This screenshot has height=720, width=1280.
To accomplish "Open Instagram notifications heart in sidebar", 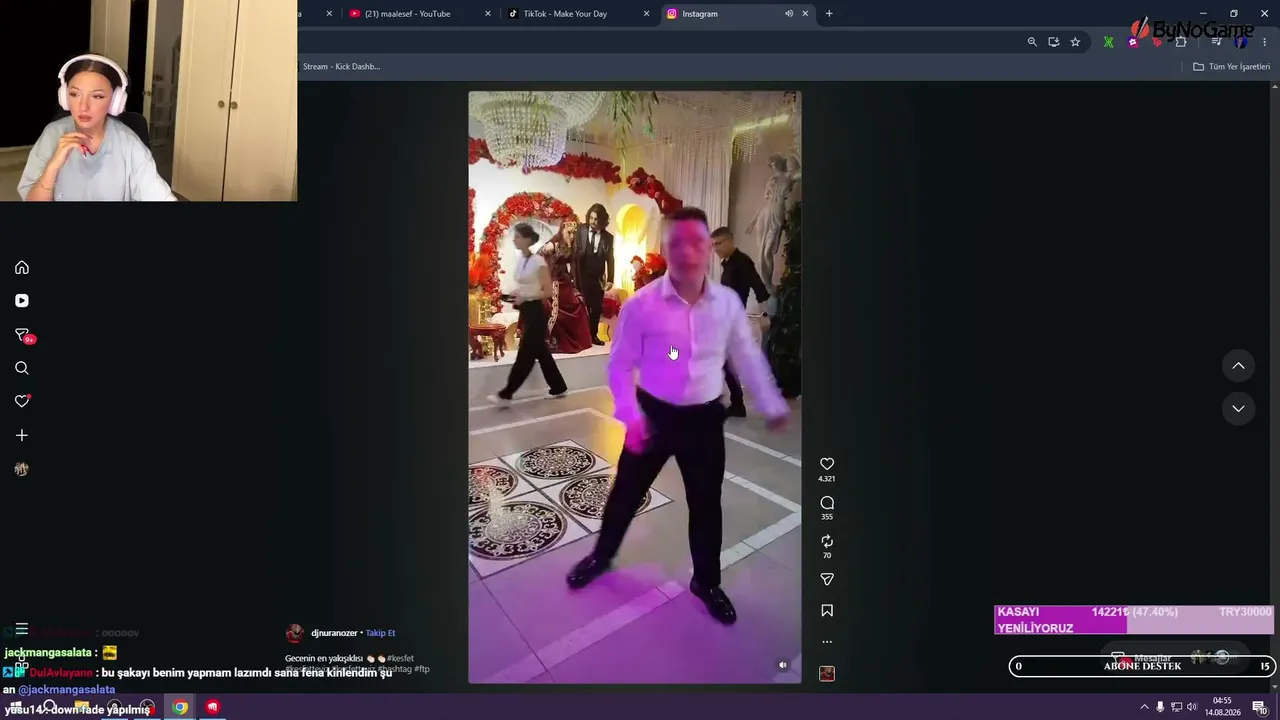I will pos(22,401).
